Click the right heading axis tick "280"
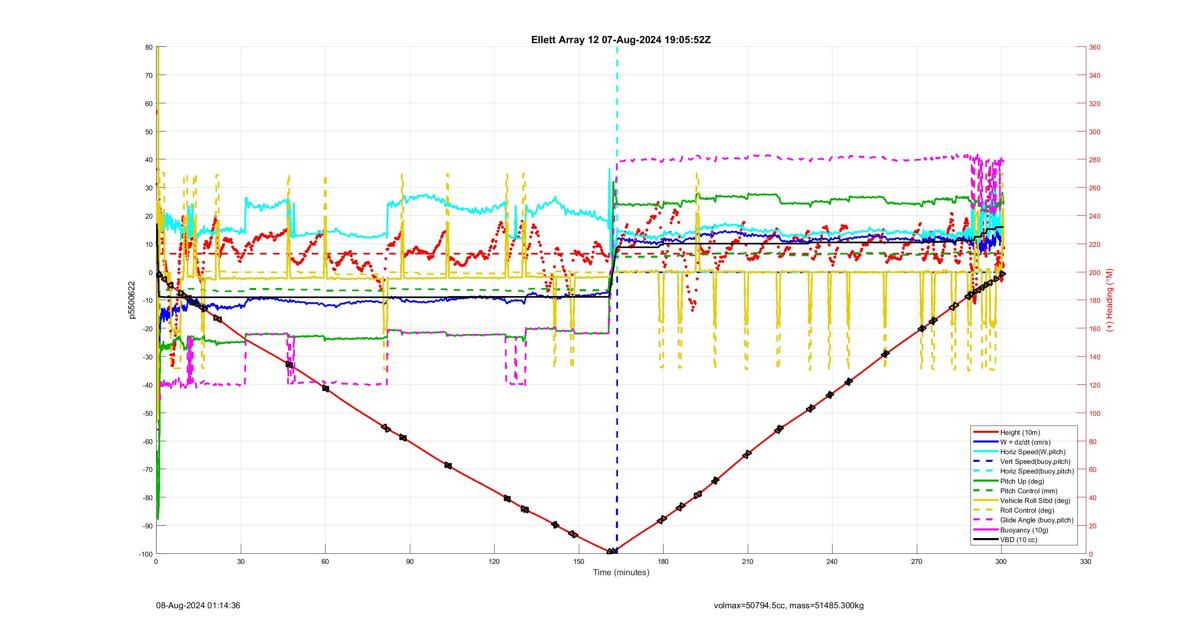Image resolution: width=1200 pixels, height=622 pixels. [1095, 160]
